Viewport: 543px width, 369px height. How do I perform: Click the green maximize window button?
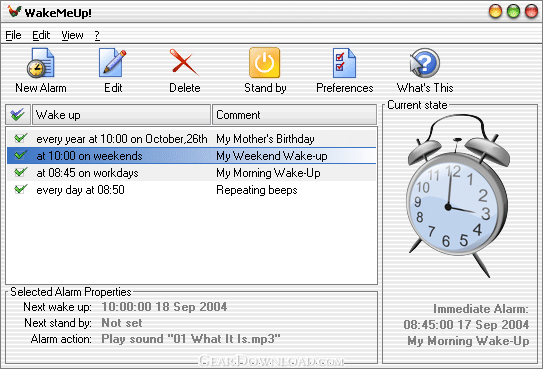[x=513, y=11]
